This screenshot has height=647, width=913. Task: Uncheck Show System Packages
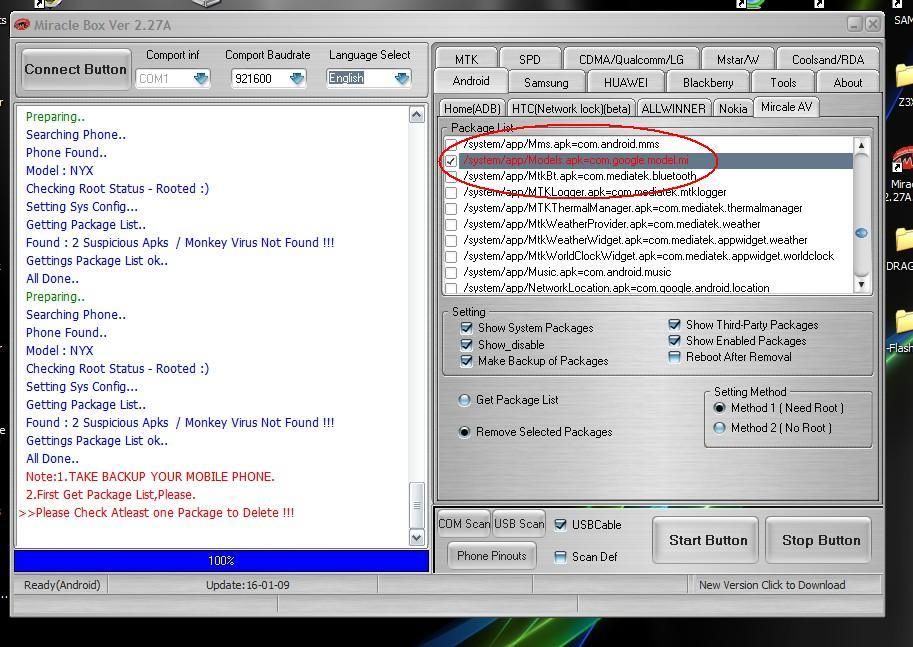[466, 328]
